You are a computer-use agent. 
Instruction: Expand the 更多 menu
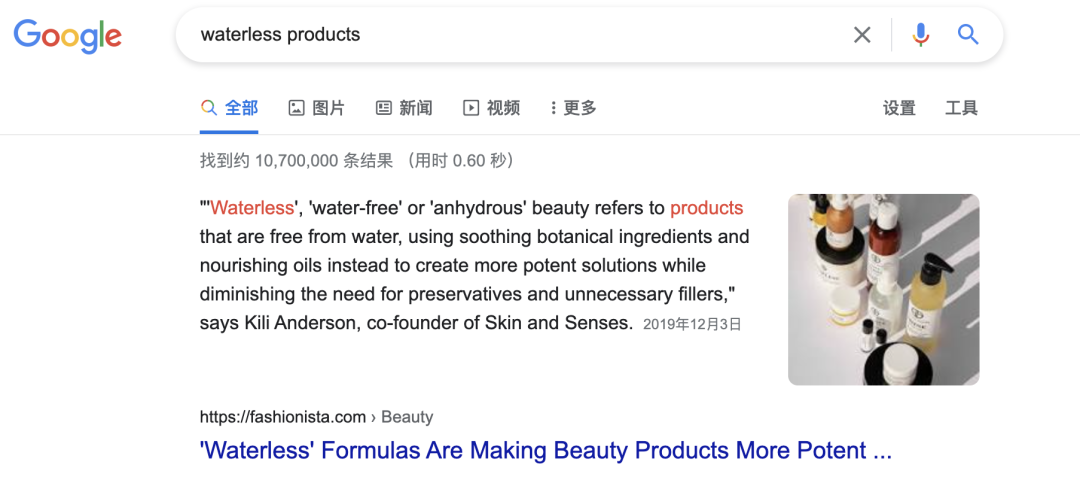click(580, 108)
